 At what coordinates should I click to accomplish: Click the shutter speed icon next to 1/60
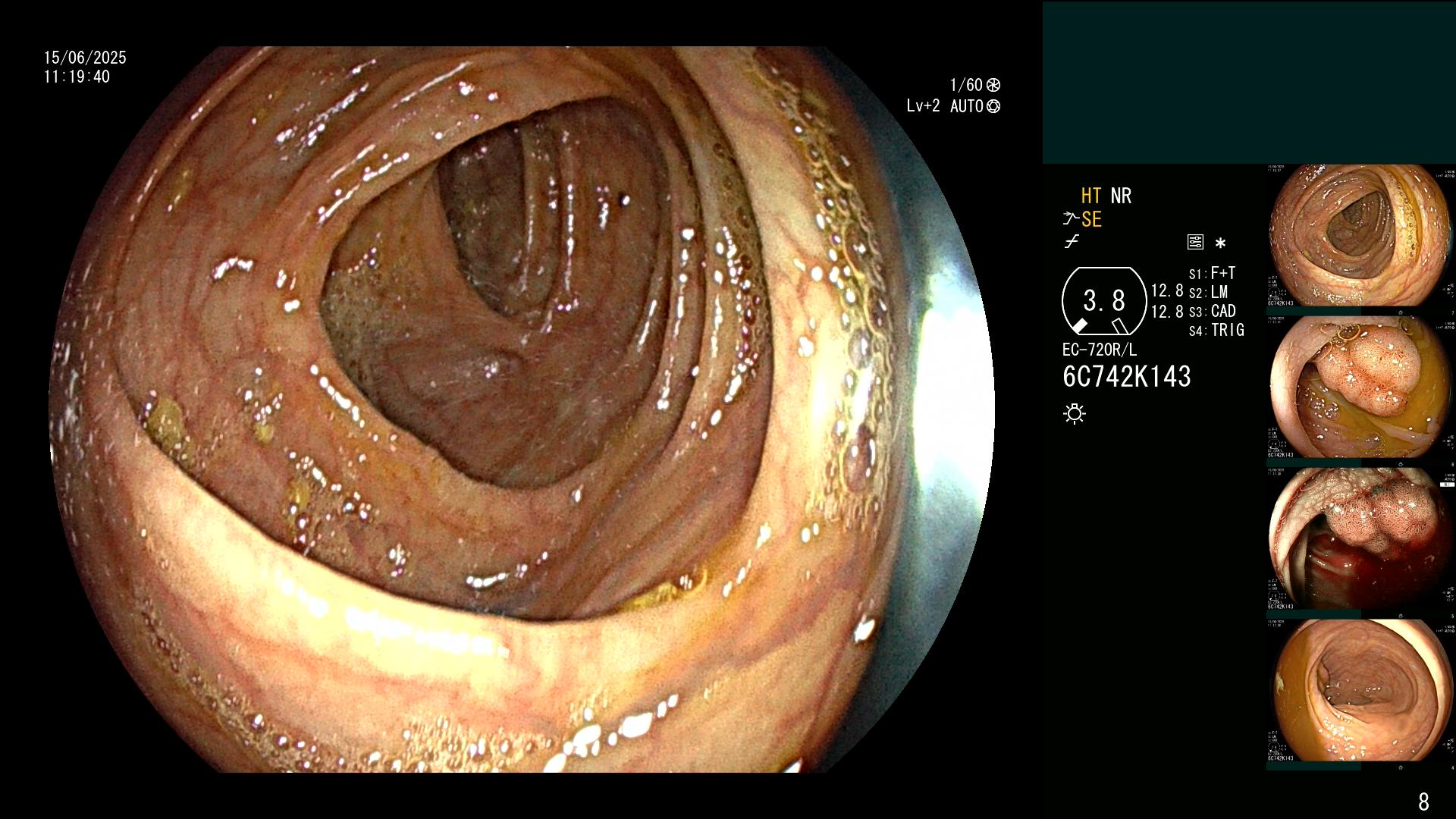993,85
